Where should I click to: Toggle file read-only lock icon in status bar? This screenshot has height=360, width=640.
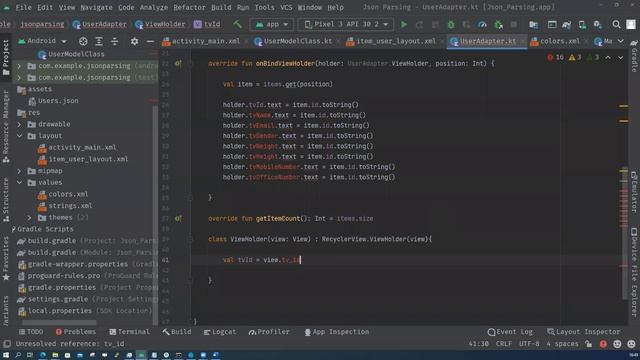pos(589,344)
